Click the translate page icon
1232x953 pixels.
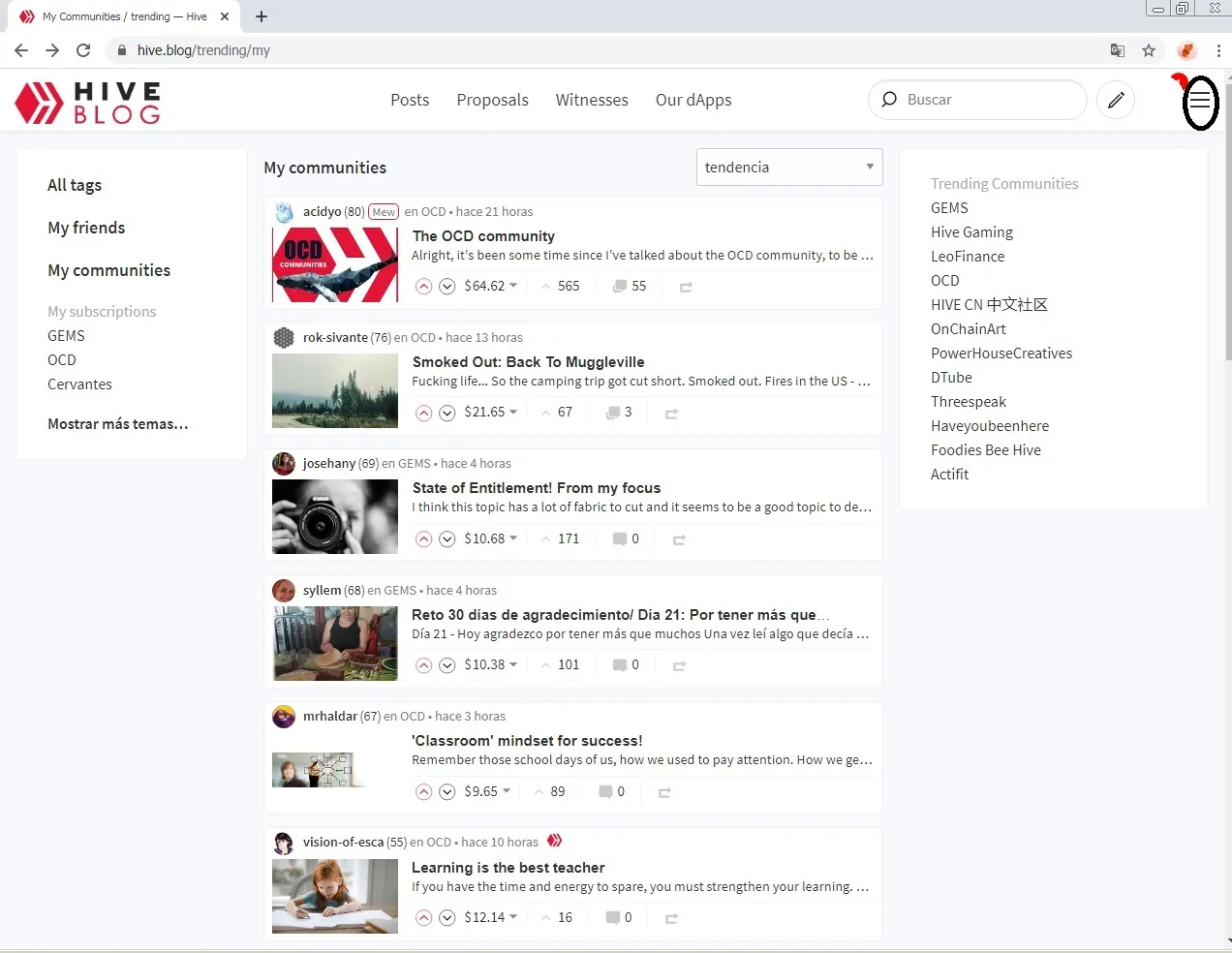click(x=1118, y=50)
